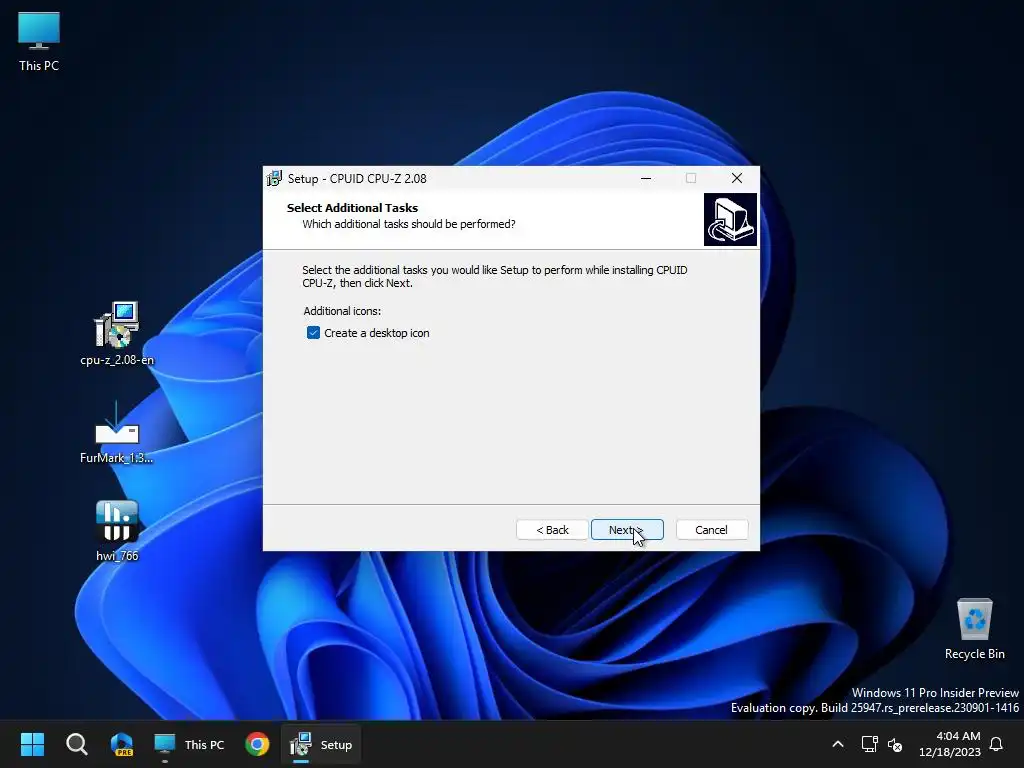Show hidden system tray icons

coord(838,744)
